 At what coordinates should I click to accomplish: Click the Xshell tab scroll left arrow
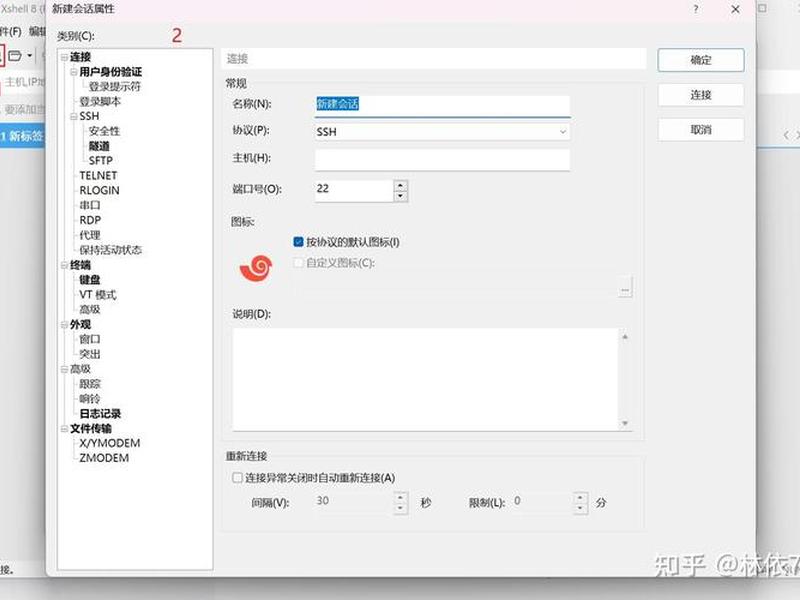(786, 135)
